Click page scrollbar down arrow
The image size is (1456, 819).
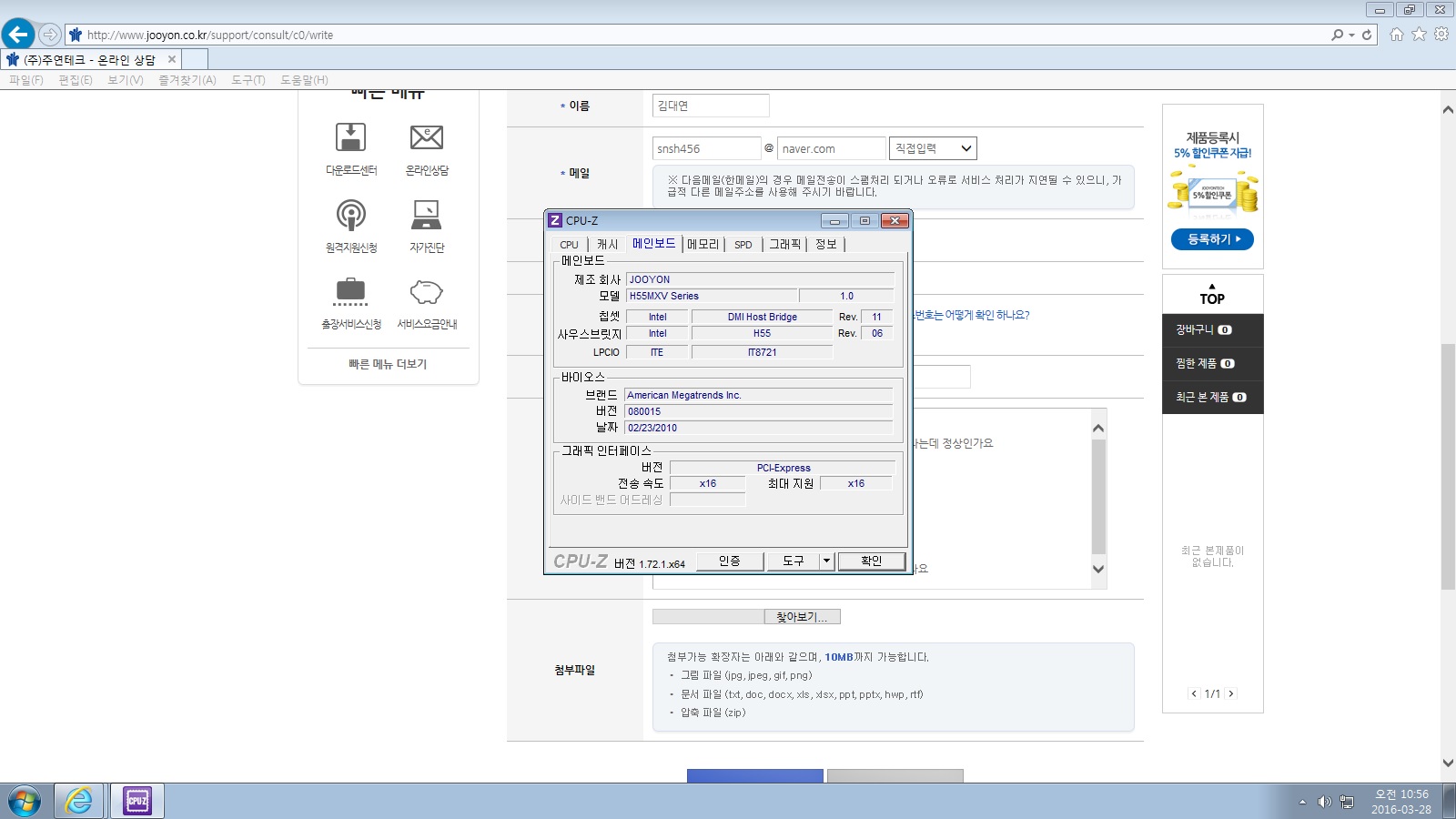click(1448, 763)
